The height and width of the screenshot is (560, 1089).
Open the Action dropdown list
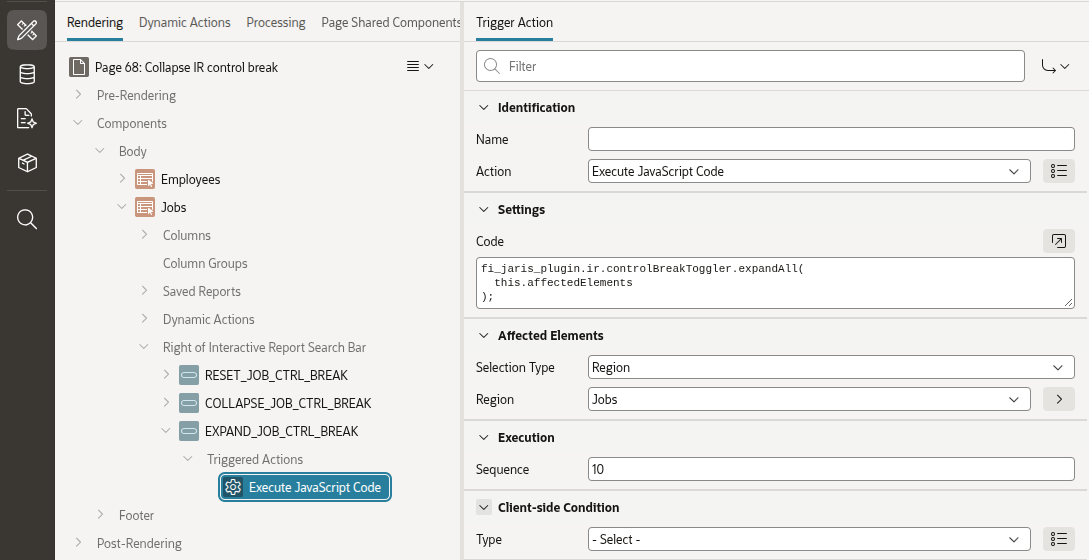(809, 171)
